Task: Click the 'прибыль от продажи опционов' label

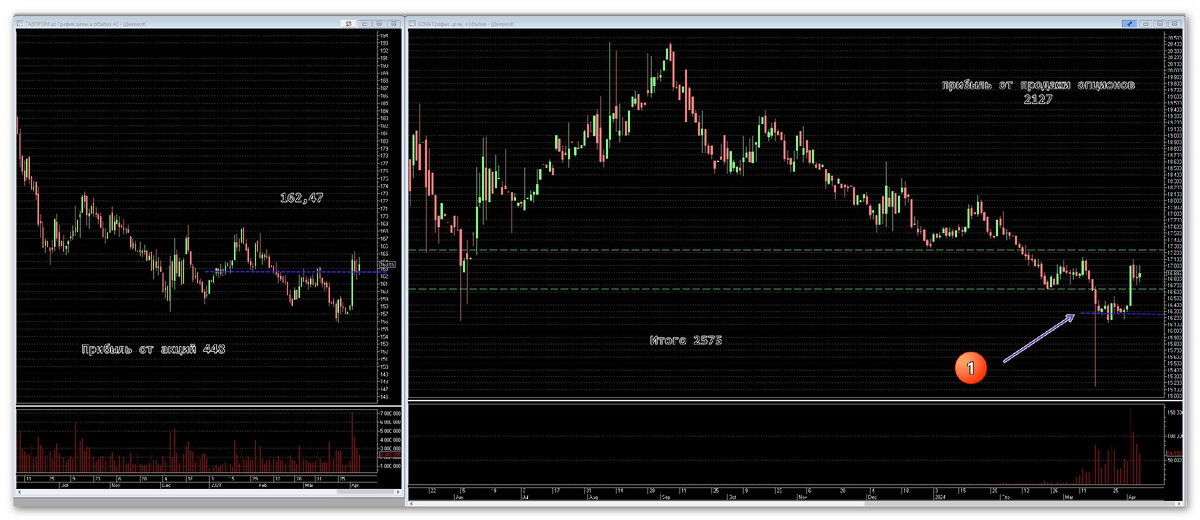Action: point(1039,85)
